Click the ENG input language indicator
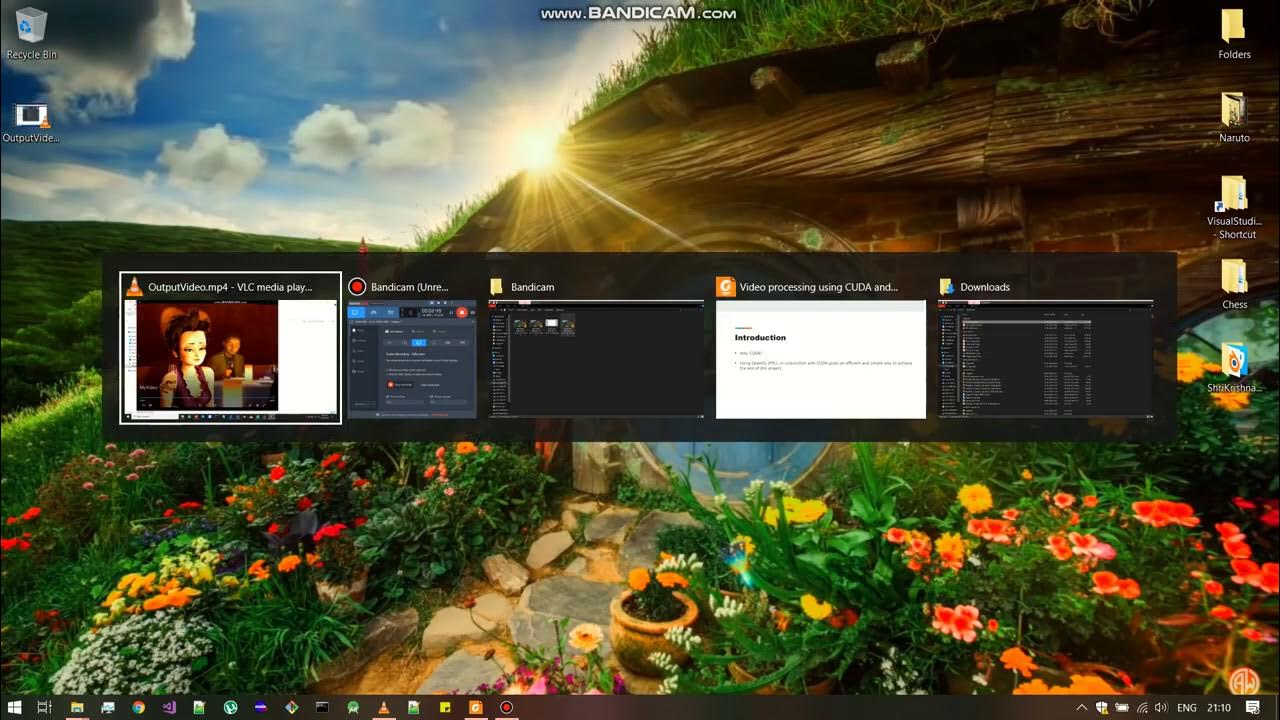Image resolution: width=1280 pixels, height=720 pixels. pyautogui.click(x=1187, y=707)
